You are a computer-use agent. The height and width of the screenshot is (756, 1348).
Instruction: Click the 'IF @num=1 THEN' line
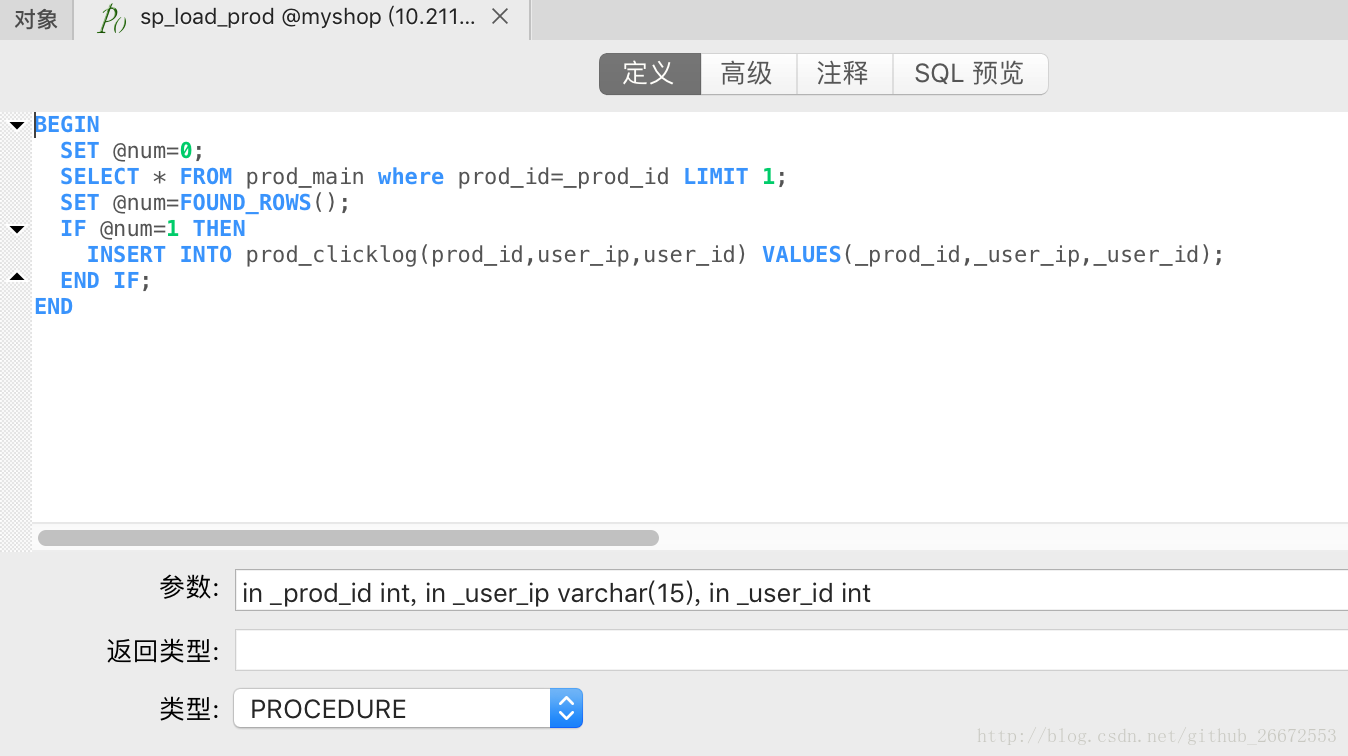(153, 229)
